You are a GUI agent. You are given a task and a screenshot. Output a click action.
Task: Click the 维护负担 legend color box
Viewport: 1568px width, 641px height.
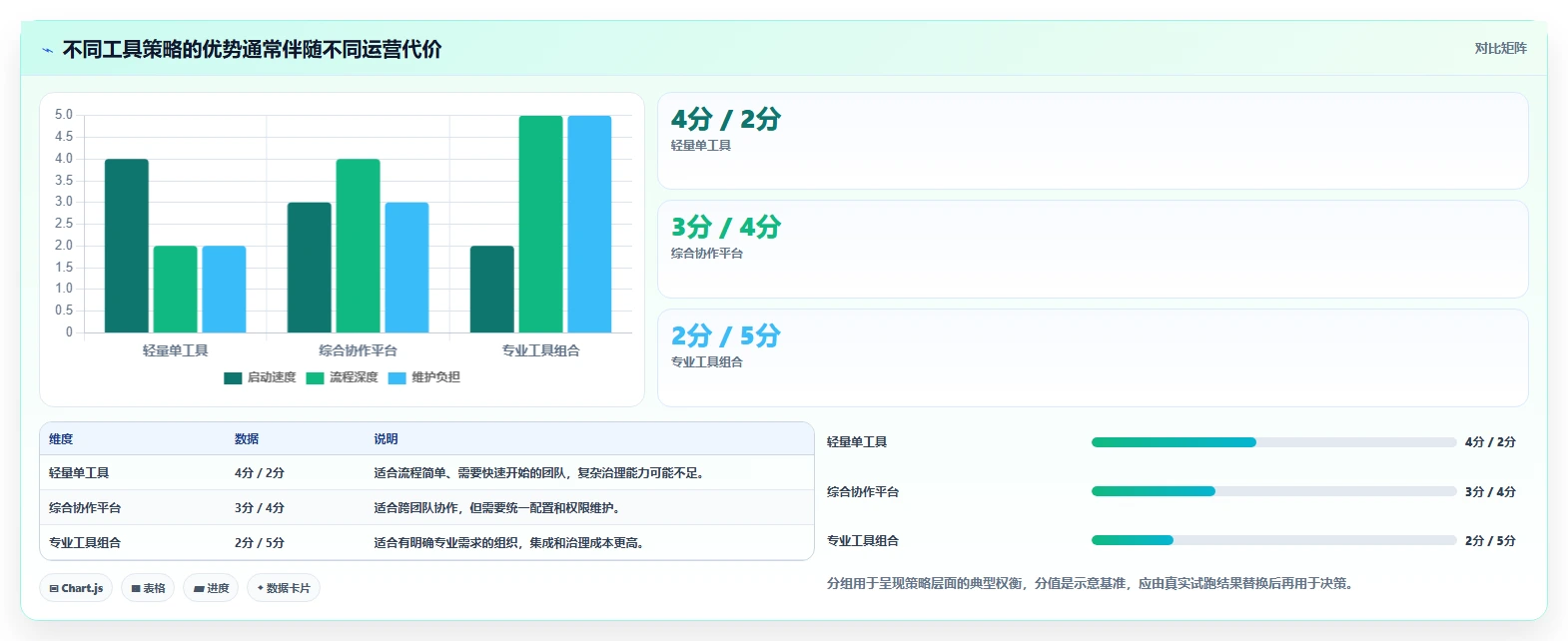[x=396, y=377]
